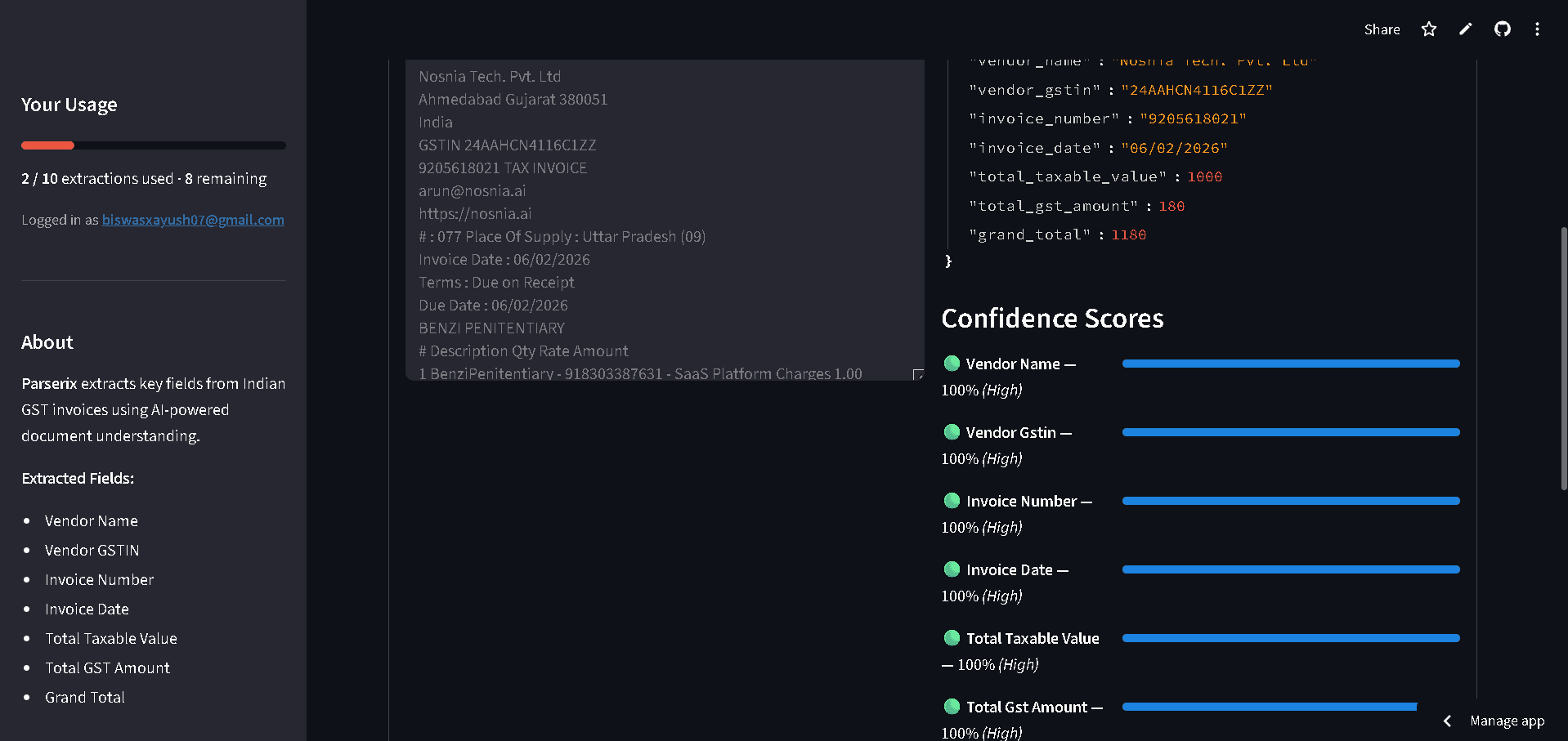Image resolution: width=1568 pixels, height=741 pixels.
Task: Star this Streamlit app
Action: pos(1428,29)
